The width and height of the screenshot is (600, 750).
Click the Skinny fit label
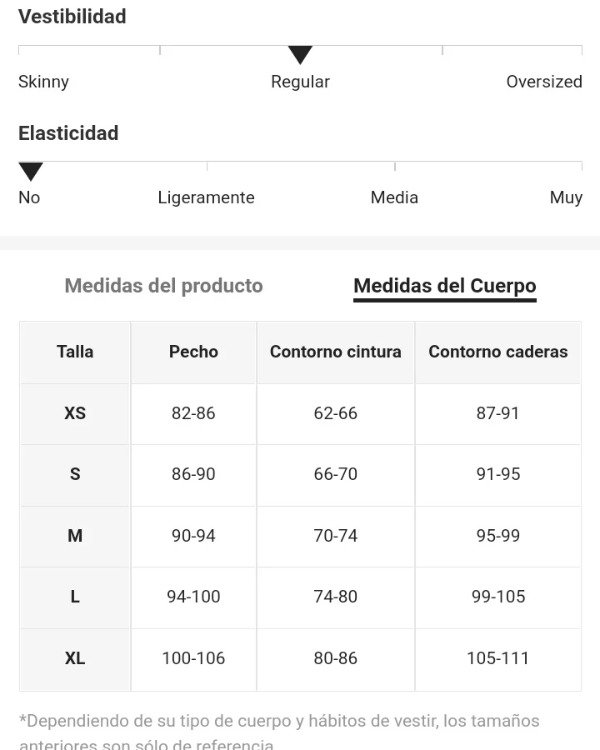pos(43,82)
